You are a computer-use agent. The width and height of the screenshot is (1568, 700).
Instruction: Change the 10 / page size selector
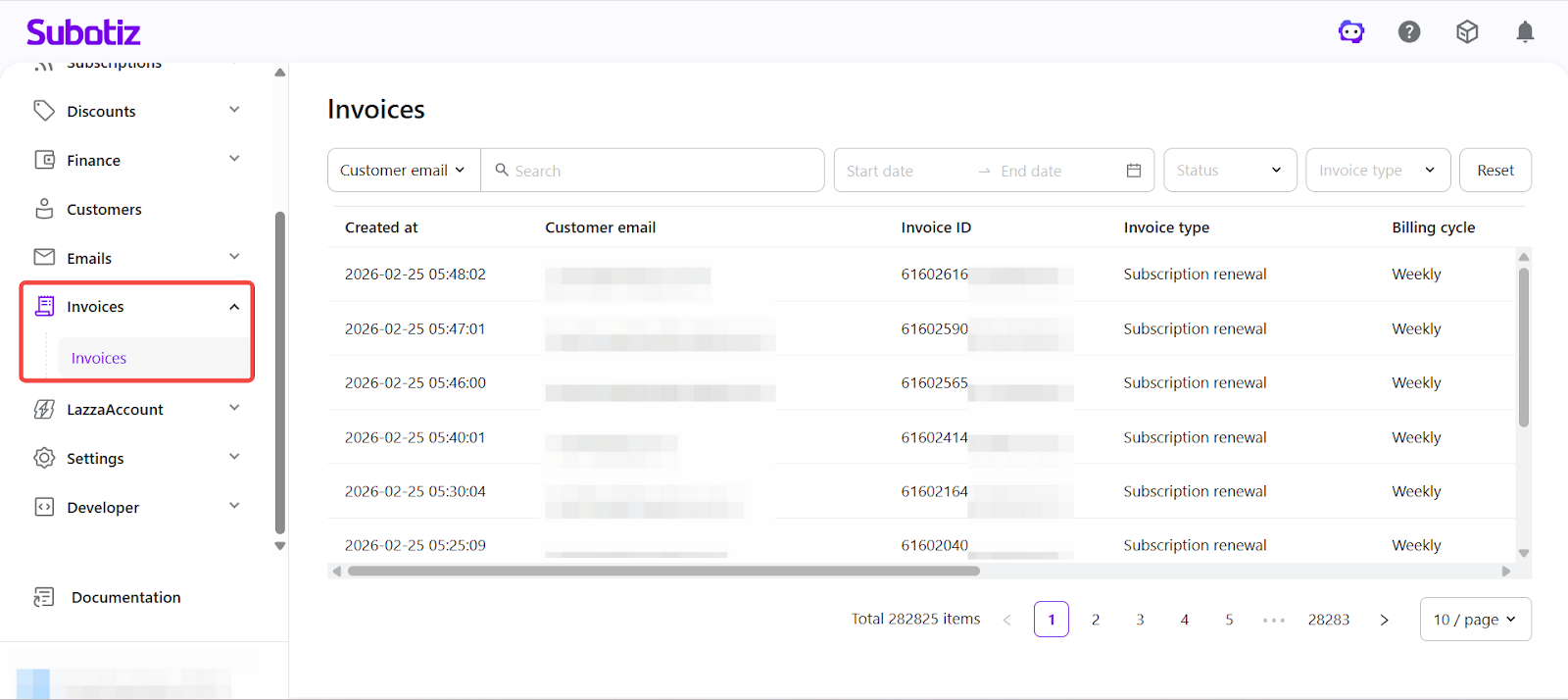pyautogui.click(x=1475, y=620)
